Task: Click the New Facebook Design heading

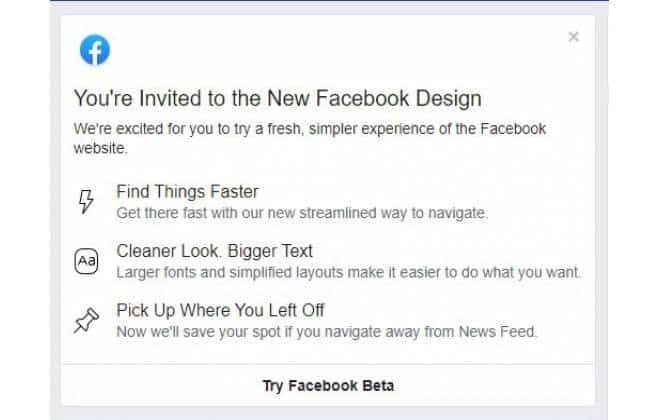Action: coord(278,98)
